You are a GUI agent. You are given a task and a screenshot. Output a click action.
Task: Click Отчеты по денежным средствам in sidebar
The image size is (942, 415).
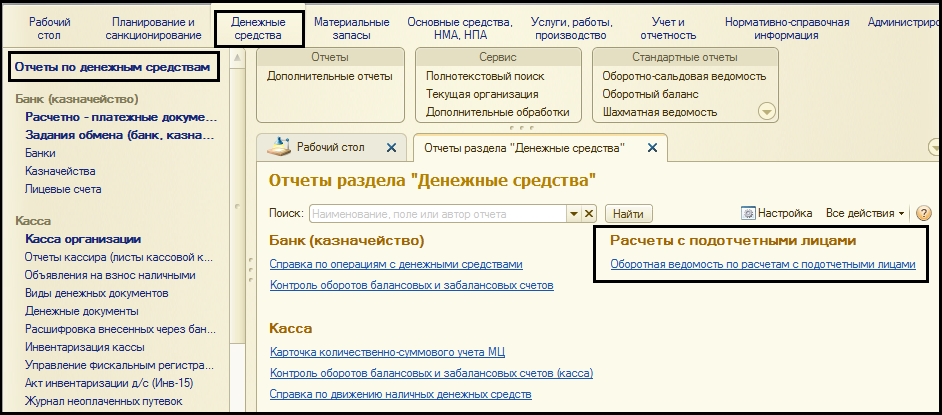click(112, 67)
